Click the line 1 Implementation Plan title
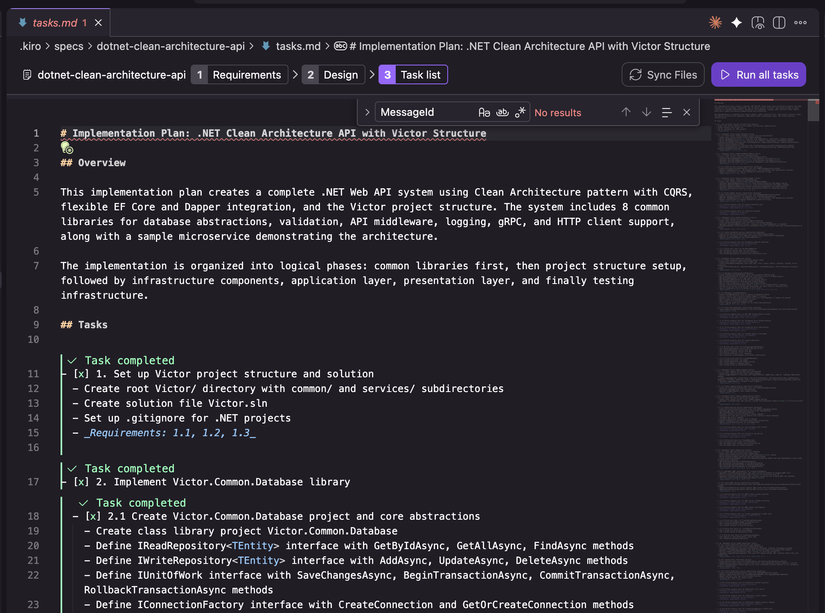The width and height of the screenshot is (825, 613). pos(274,133)
